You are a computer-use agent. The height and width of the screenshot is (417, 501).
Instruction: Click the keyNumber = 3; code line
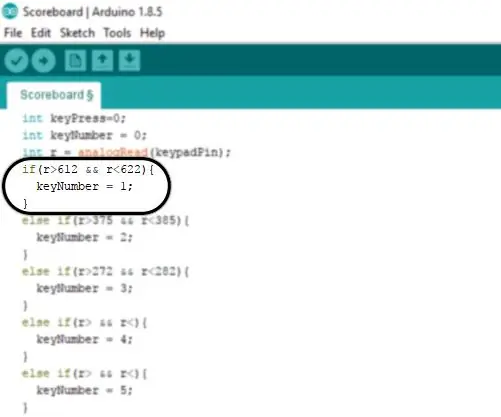[x=84, y=288]
